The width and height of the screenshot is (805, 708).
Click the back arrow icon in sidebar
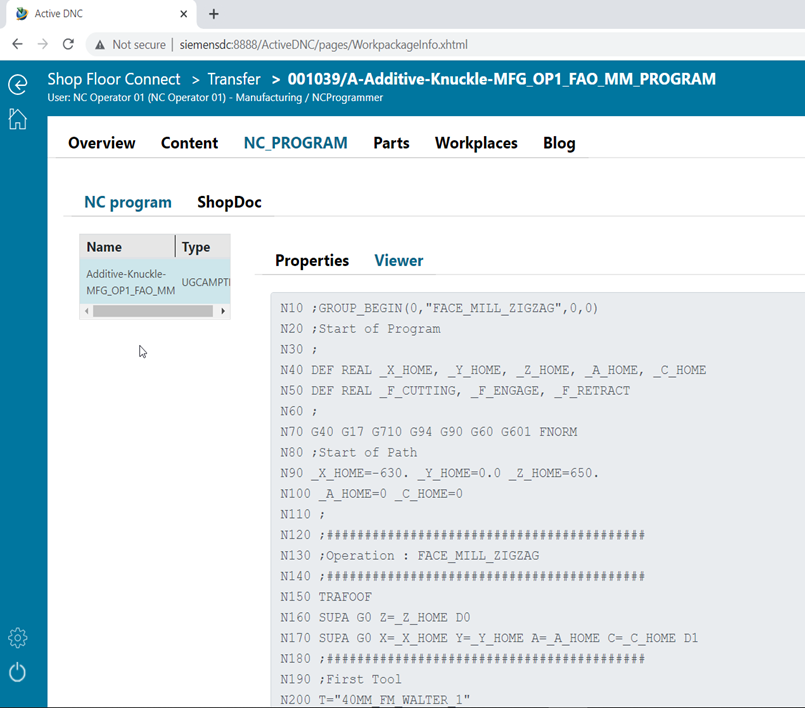point(18,85)
